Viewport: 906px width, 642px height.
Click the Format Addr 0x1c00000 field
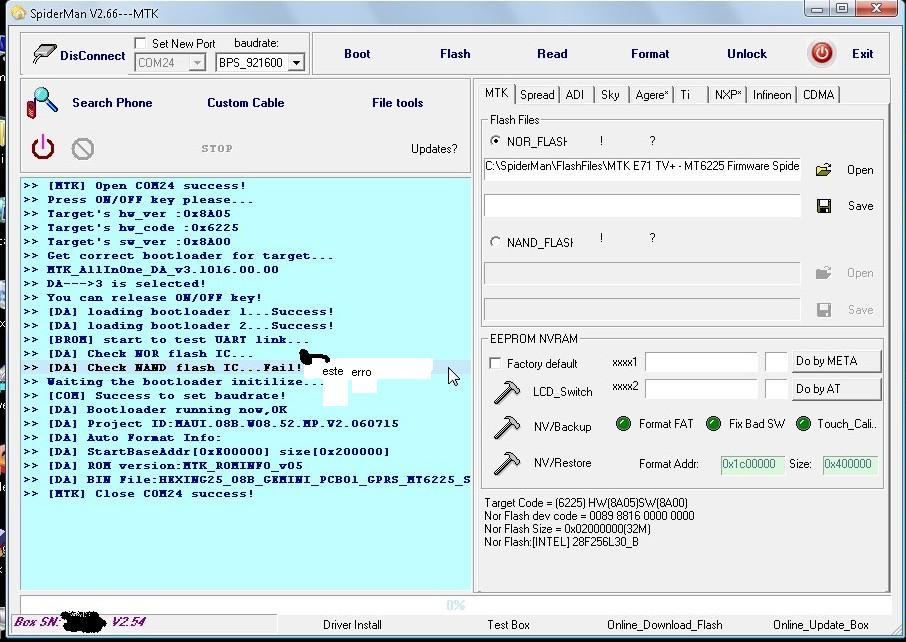point(752,465)
